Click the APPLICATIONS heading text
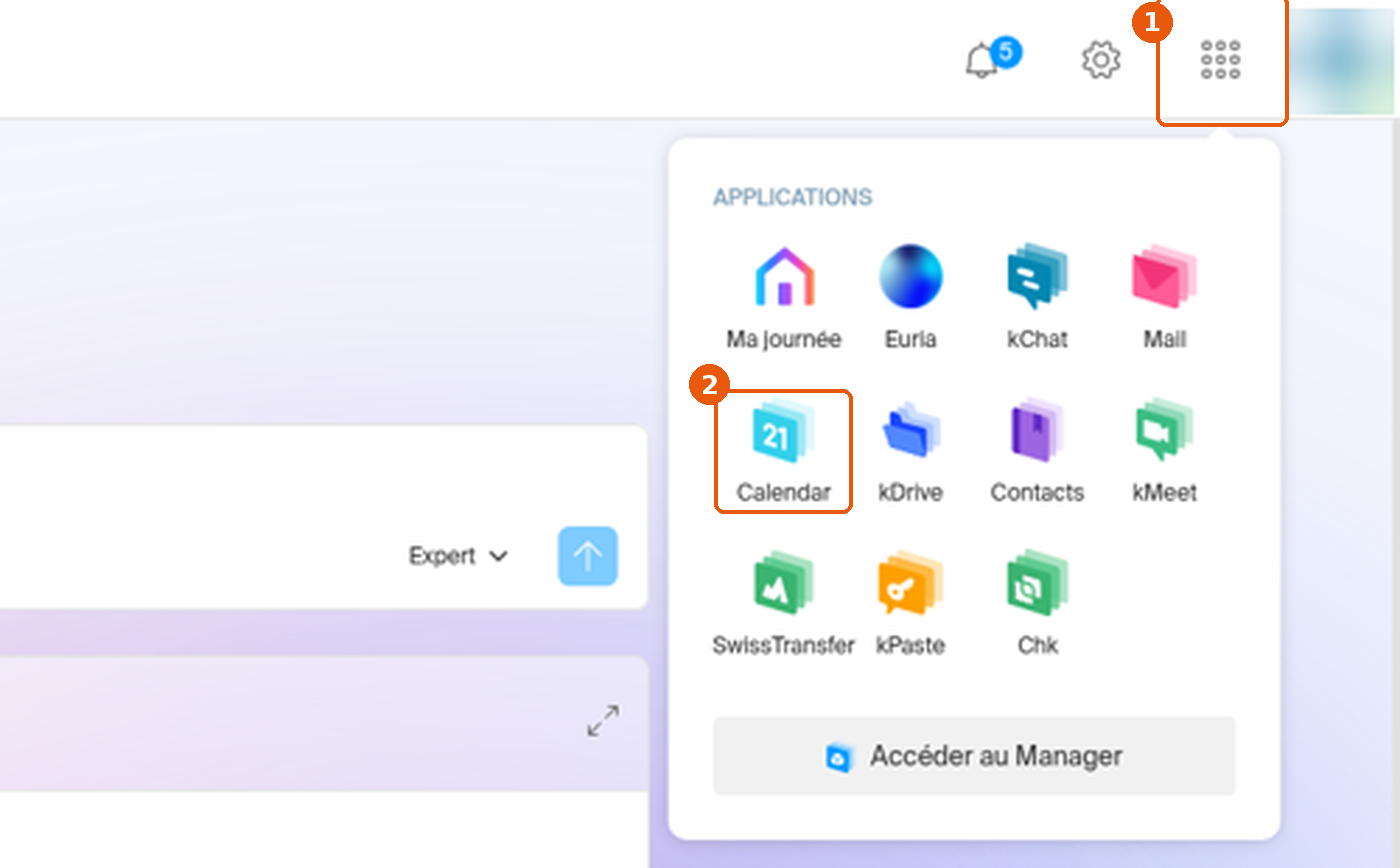The image size is (1400, 868). [x=792, y=197]
